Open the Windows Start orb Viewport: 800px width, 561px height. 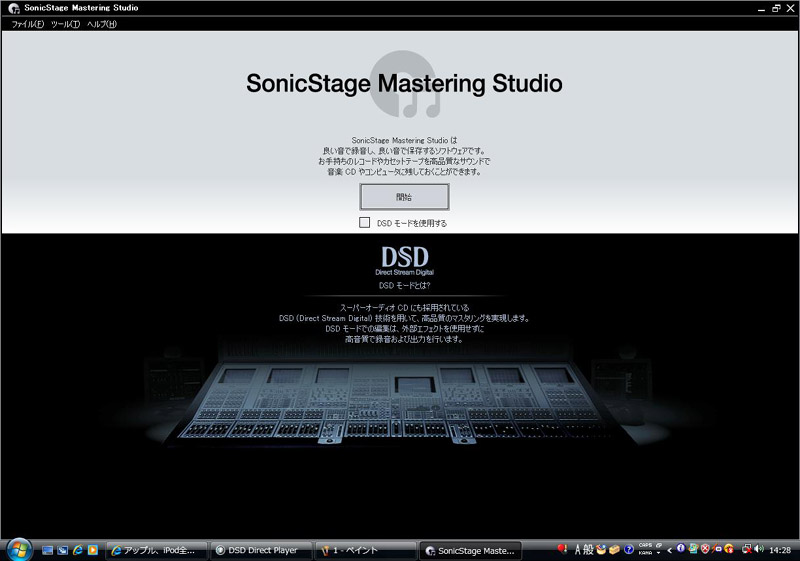pyautogui.click(x=19, y=549)
